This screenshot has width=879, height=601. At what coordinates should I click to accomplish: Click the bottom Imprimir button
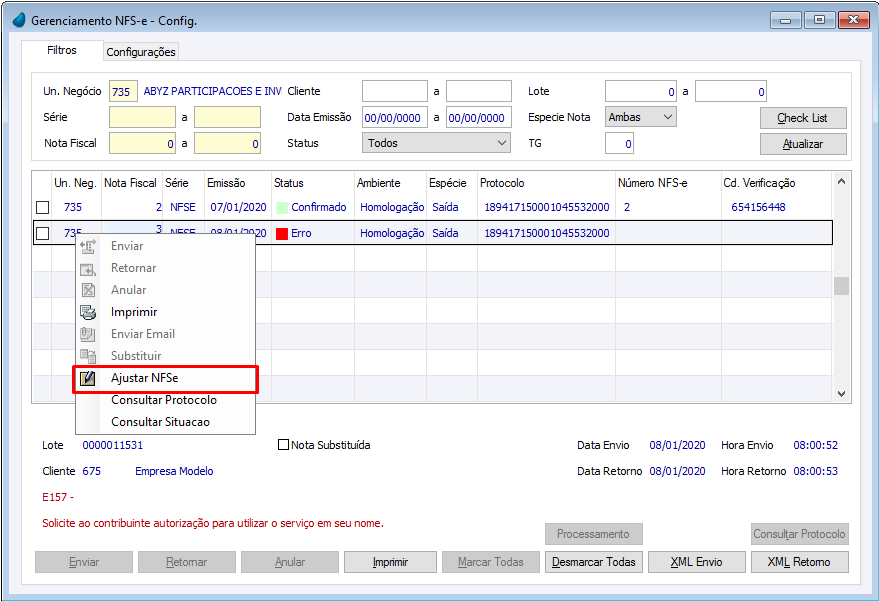pyautogui.click(x=390, y=562)
